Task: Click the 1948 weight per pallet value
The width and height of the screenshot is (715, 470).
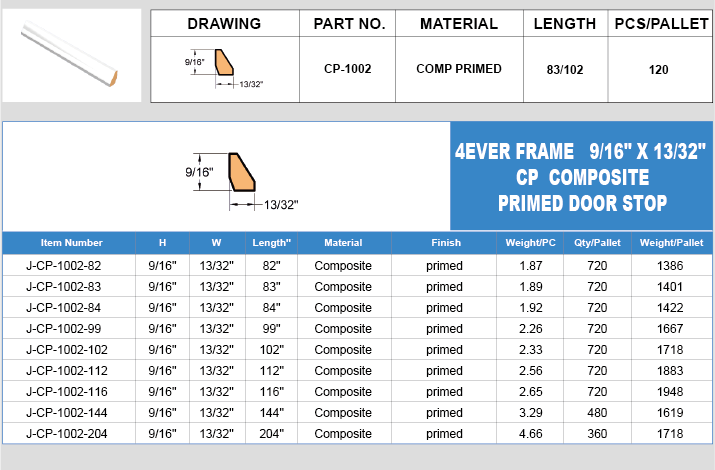Action: [670, 392]
